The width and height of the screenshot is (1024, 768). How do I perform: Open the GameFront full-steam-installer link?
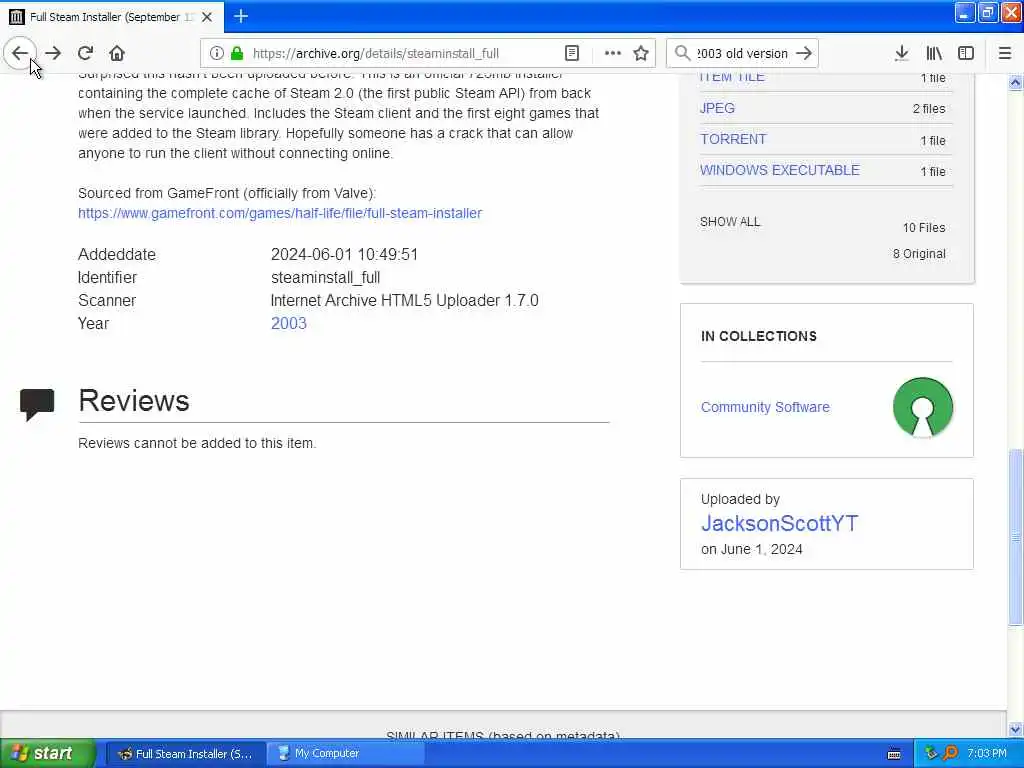[280, 213]
